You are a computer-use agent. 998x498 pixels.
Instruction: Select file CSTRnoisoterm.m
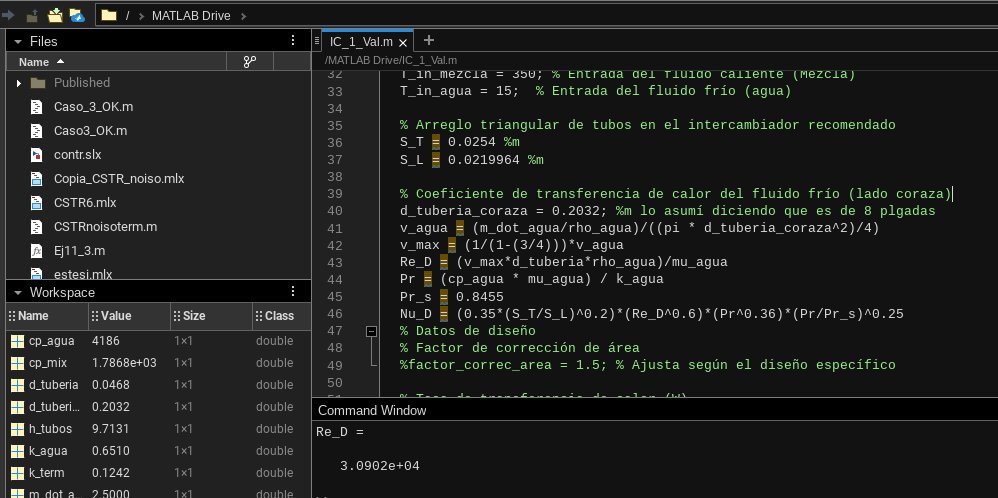tap(106, 227)
